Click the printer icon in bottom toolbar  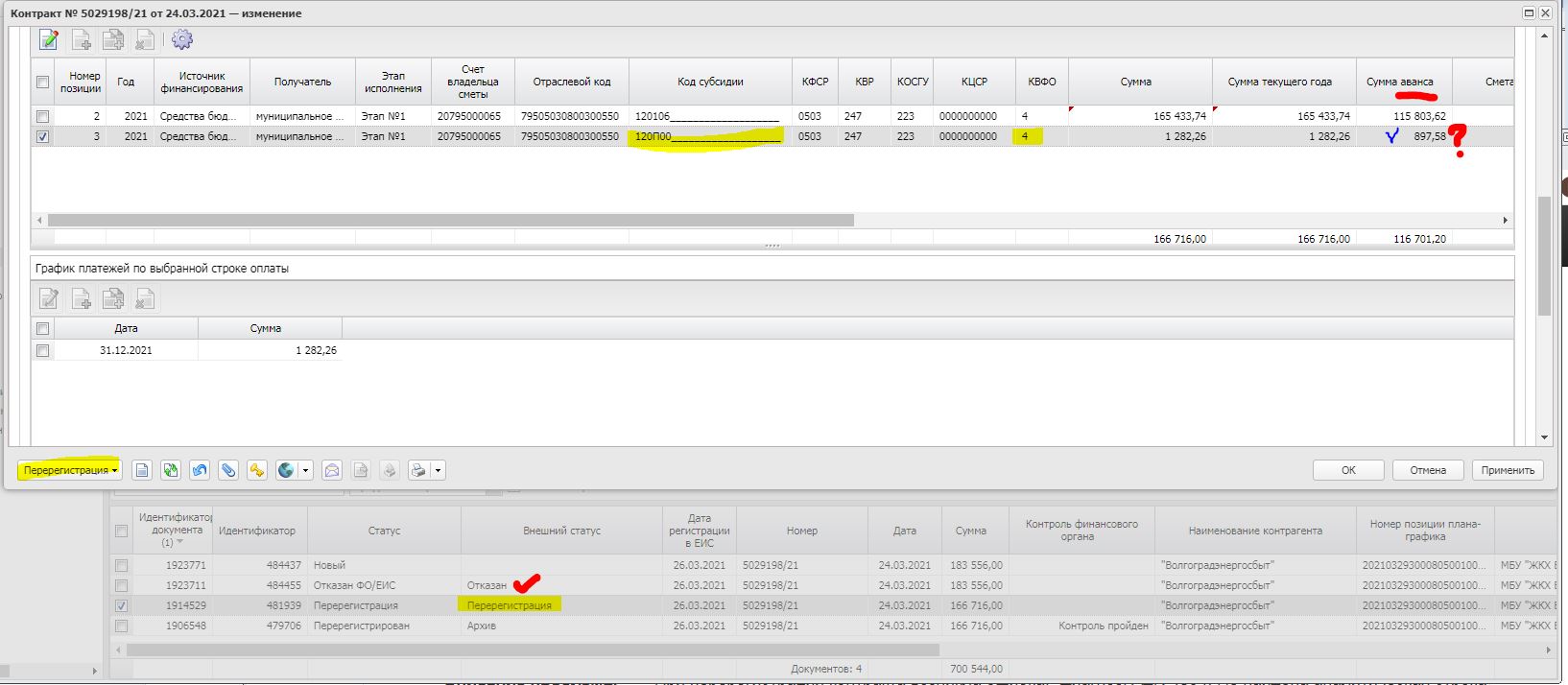418,470
